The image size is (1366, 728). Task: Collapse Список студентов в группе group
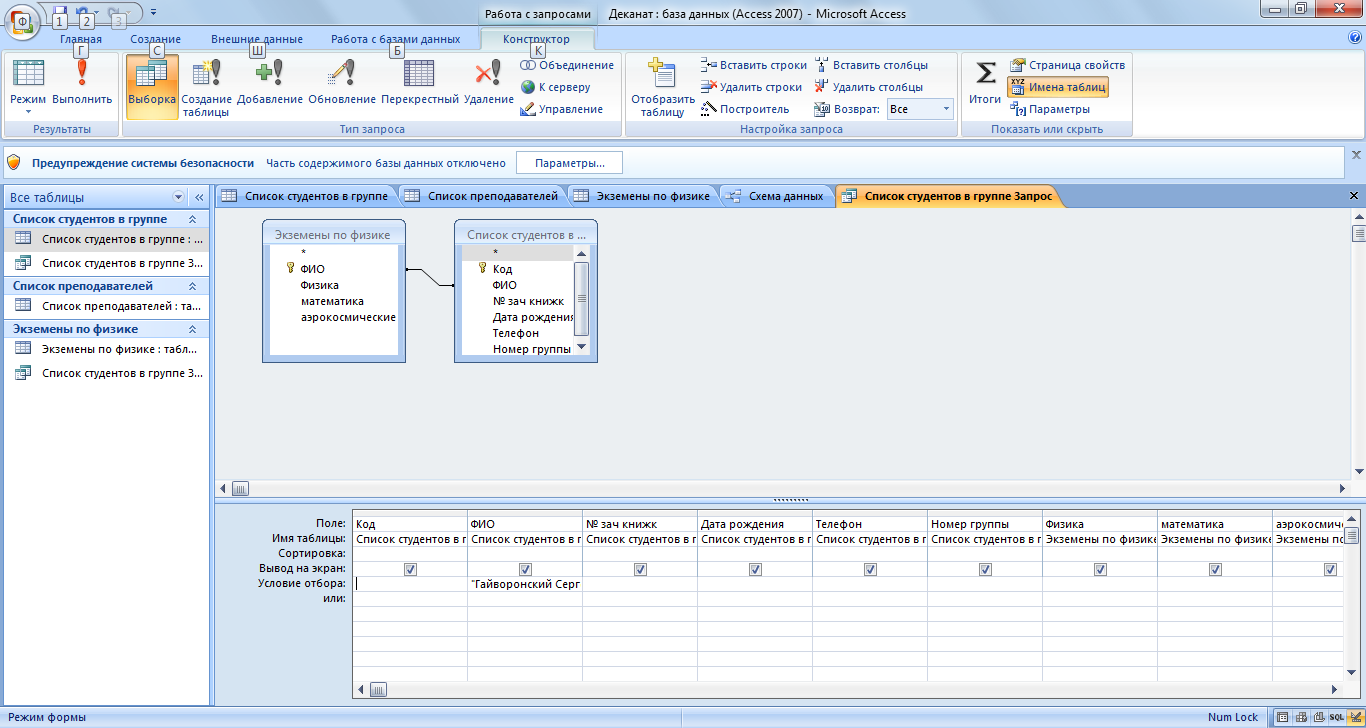192,219
